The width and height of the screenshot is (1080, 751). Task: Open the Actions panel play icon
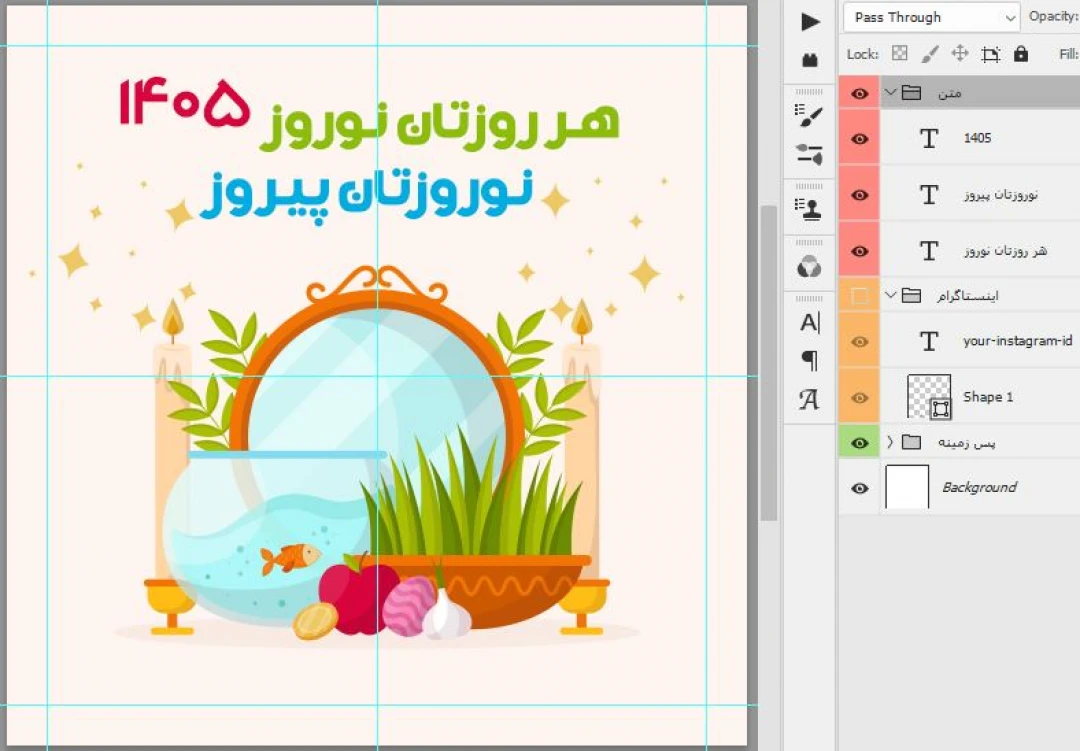click(x=810, y=21)
